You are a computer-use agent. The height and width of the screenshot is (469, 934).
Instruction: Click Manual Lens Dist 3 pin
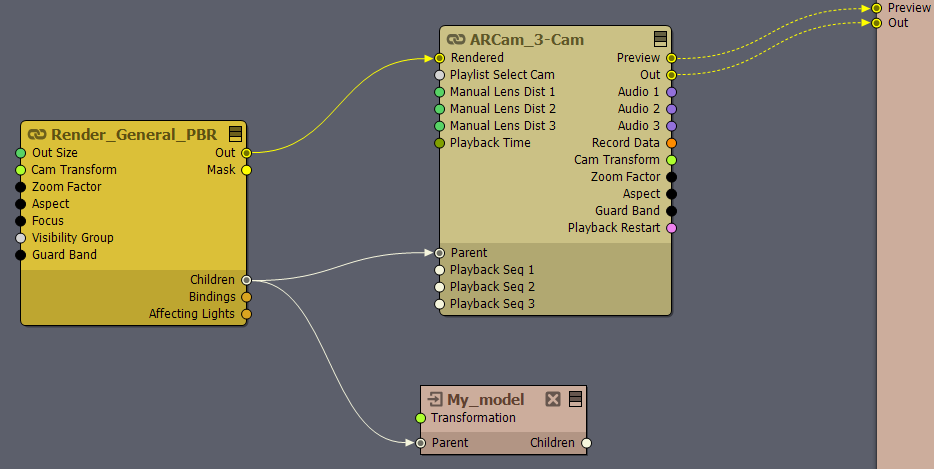[x=440, y=126]
